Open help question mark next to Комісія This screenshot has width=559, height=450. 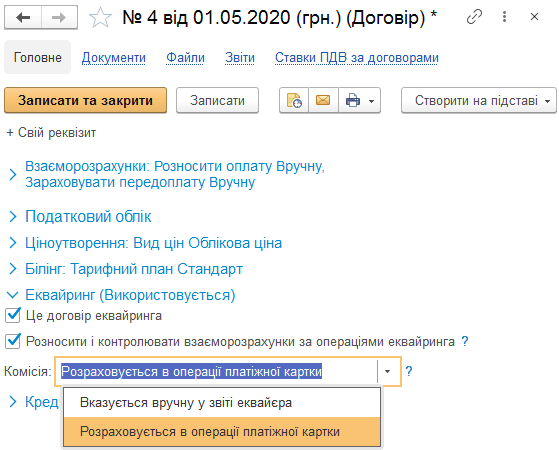pyautogui.click(x=409, y=372)
